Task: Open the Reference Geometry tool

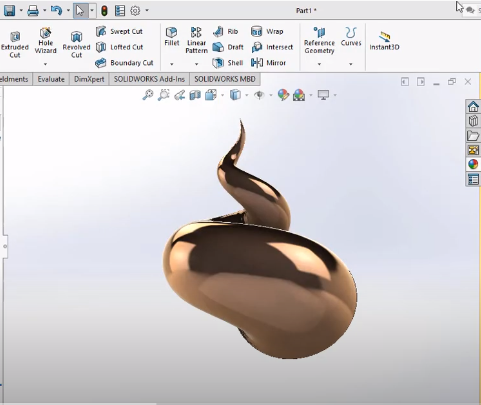Action: [319, 41]
